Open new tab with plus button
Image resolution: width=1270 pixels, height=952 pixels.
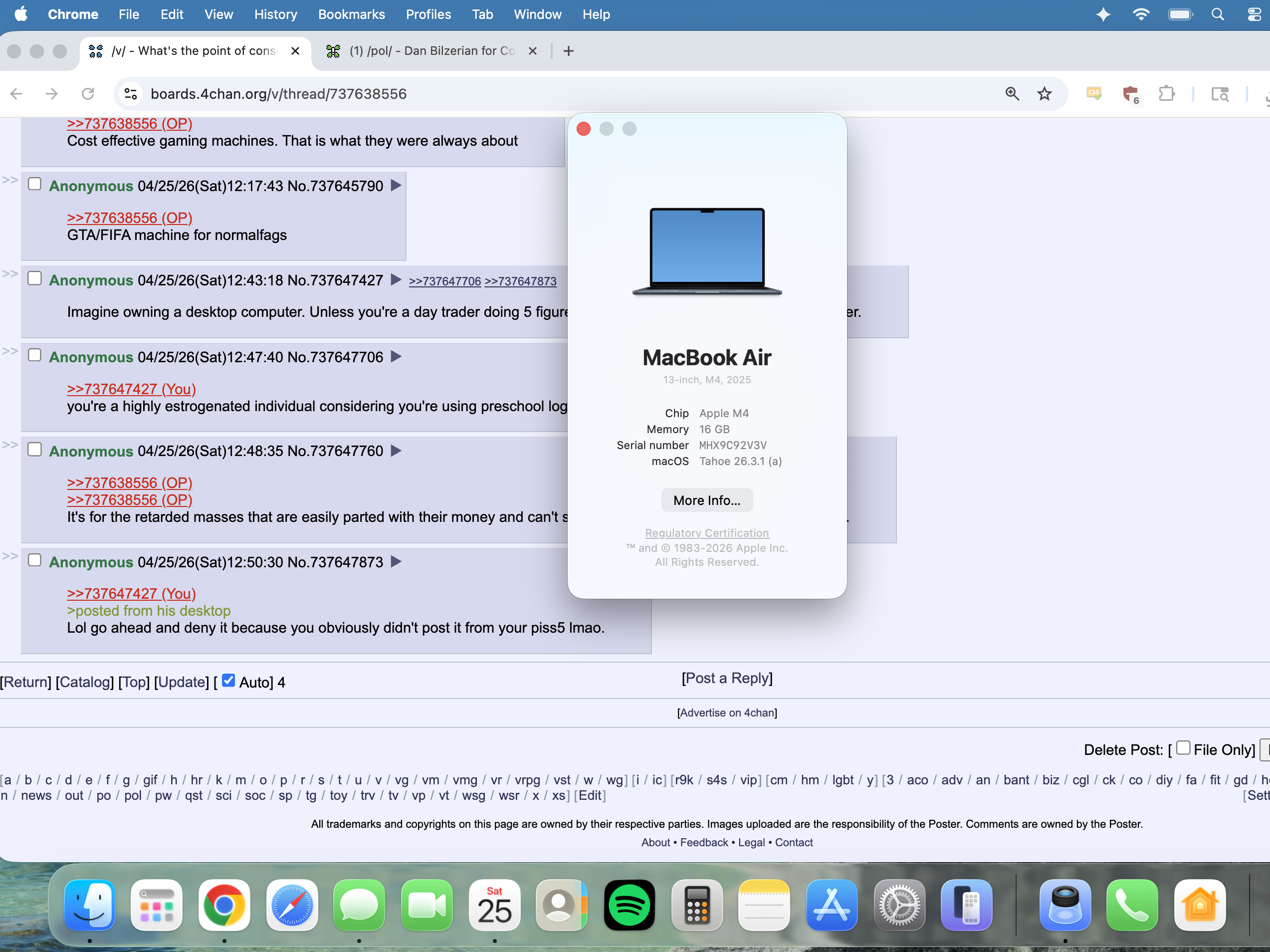[x=568, y=51]
